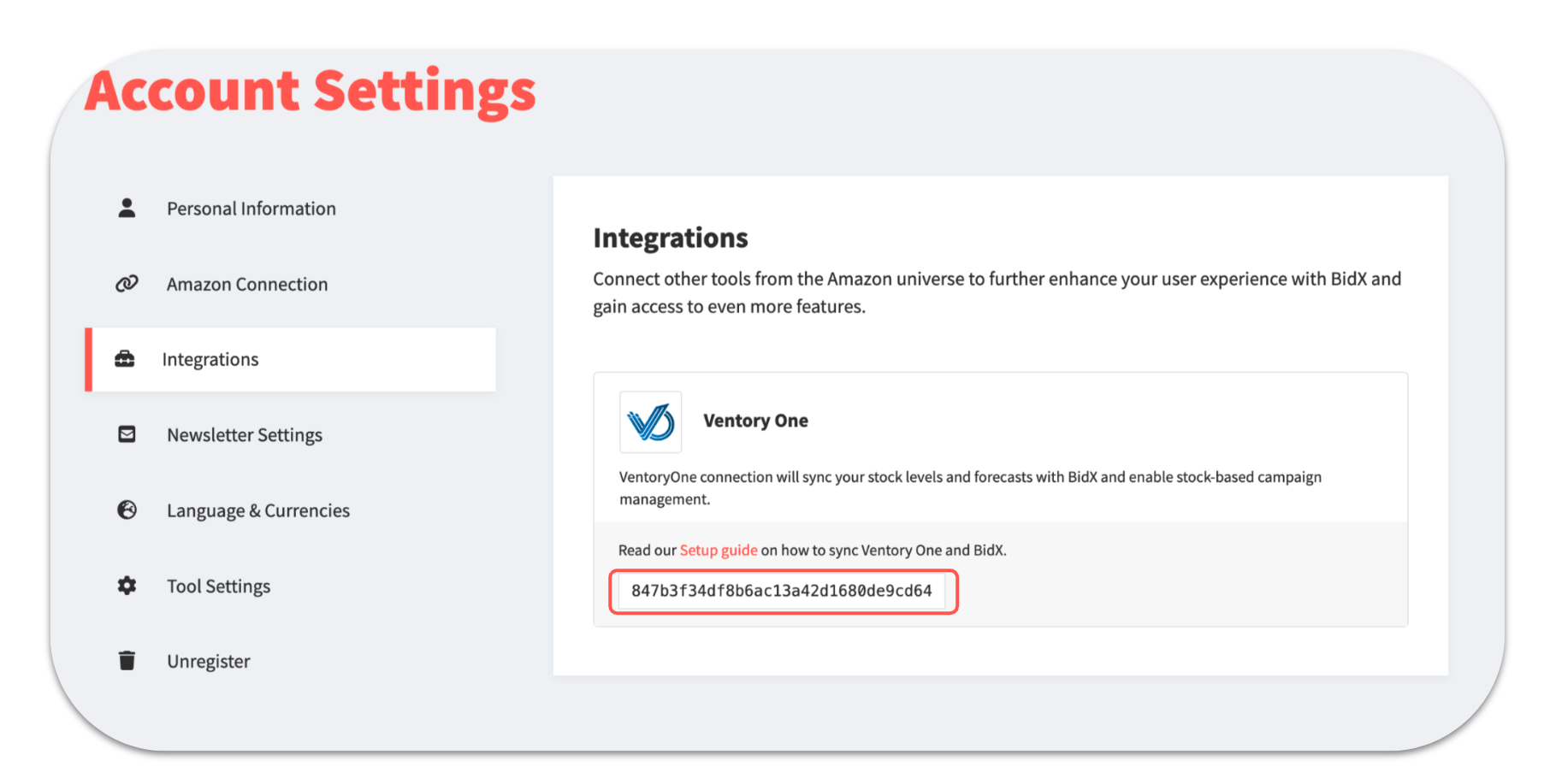Image resolution: width=1544 pixels, height=784 pixels.
Task: Open Newsletter Settings page
Action: tap(245, 435)
